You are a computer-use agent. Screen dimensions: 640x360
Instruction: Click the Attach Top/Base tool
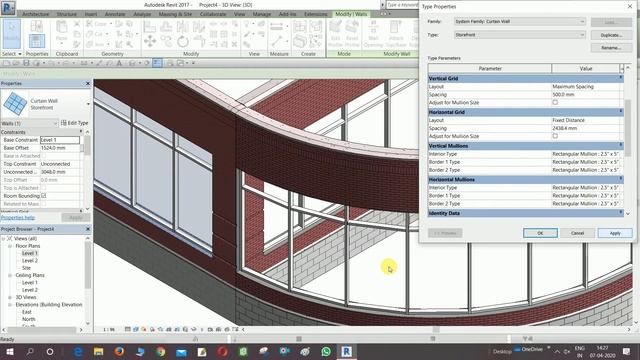(x=396, y=33)
